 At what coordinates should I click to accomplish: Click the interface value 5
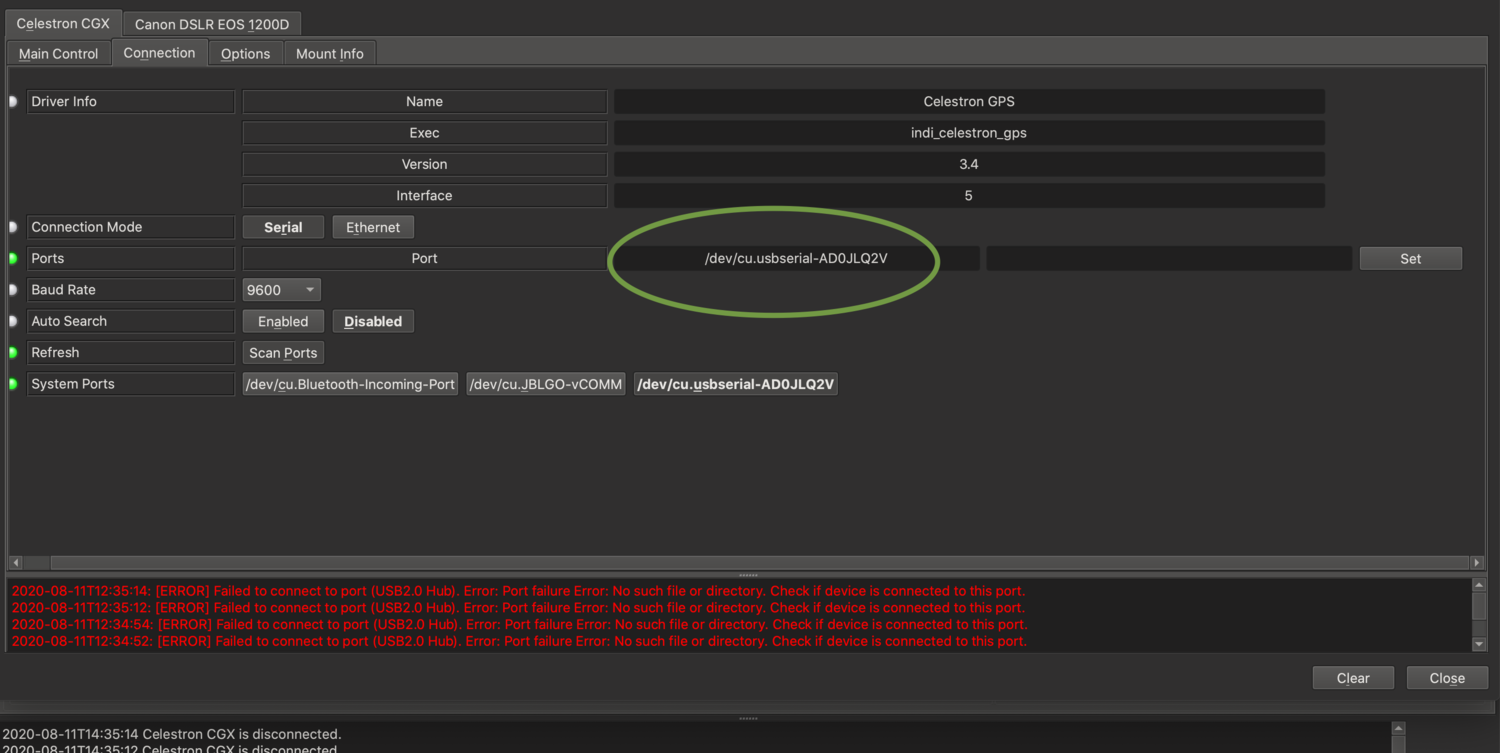click(969, 196)
